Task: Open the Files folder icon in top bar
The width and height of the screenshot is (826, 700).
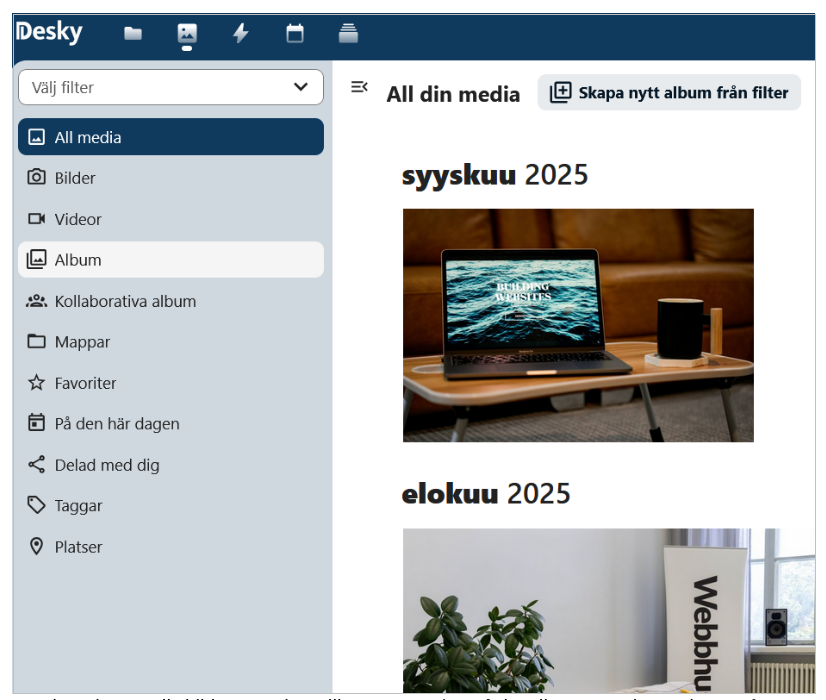Action: point(133,34)
